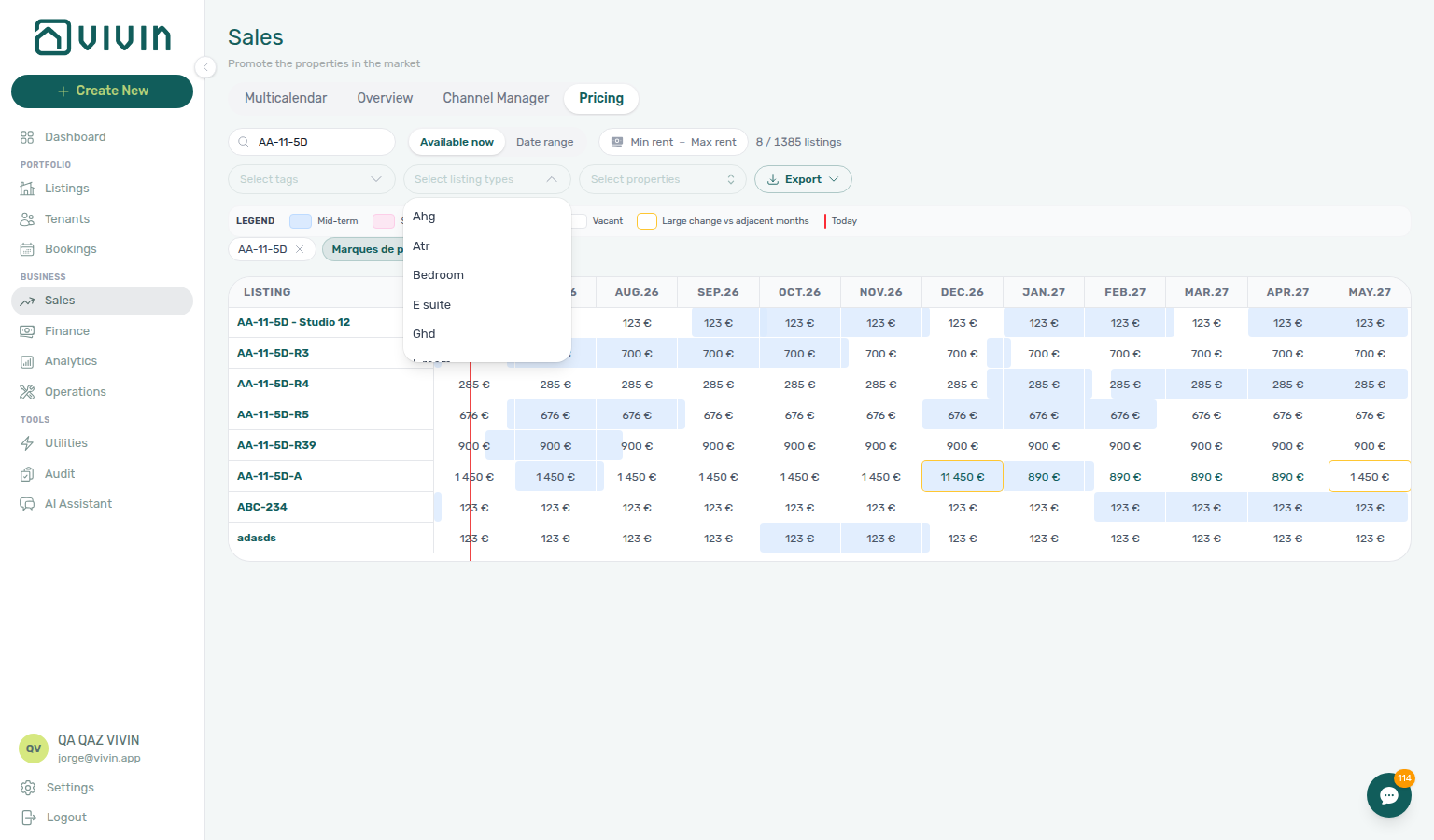Image resolution: width=1434 pixels, height=840 pixels.
Task: Click the Max rent field
Action: [x=713, y=142]
